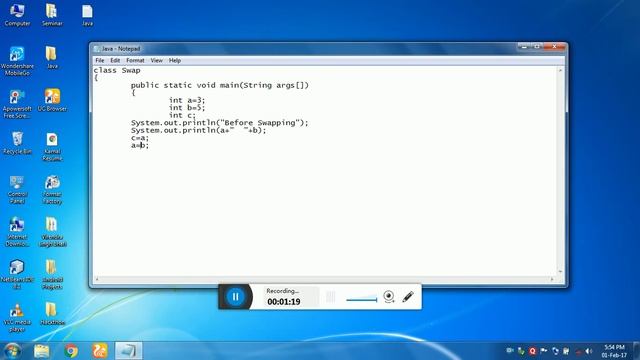Screen dimensions: 640x360
Task: Select the NetBeans IDE desktop shortcut
Action: click(17, 275)
